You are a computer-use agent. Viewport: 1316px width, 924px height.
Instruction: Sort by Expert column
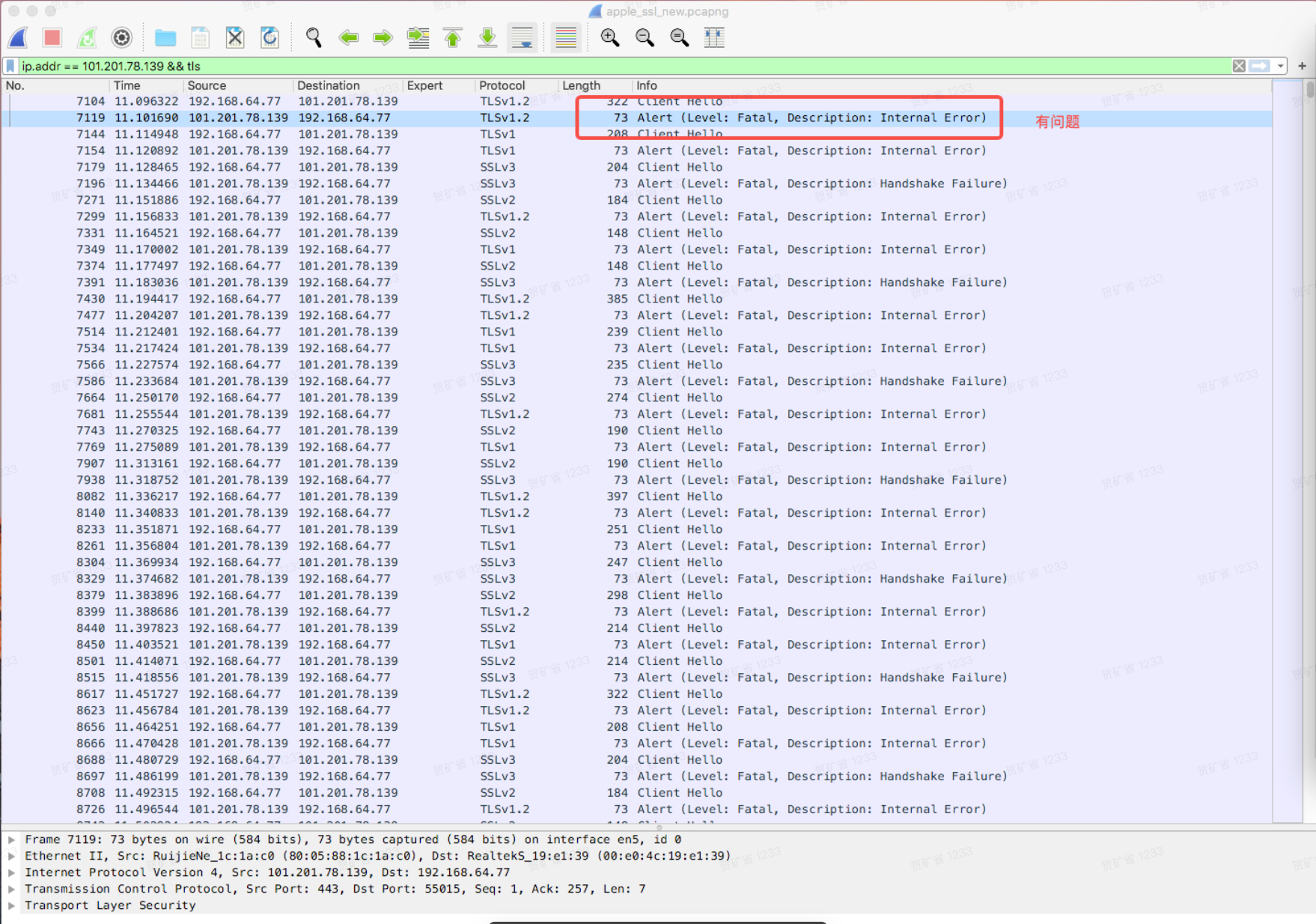439,85
